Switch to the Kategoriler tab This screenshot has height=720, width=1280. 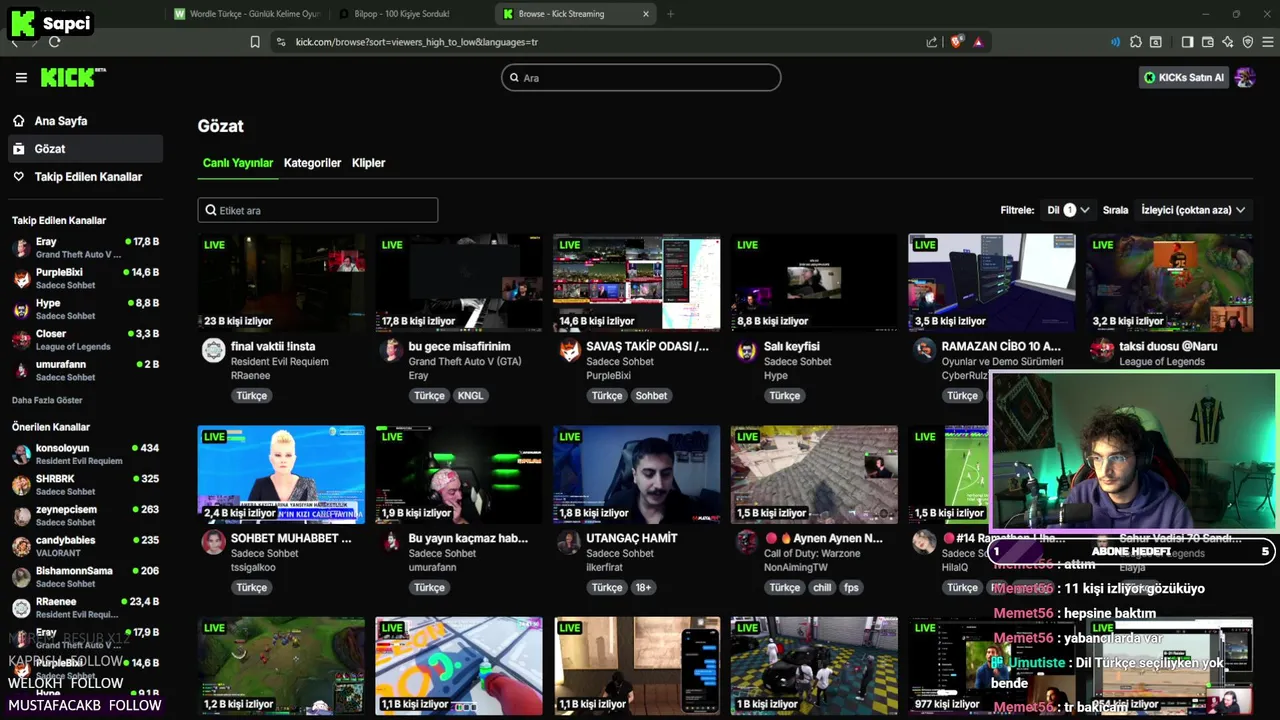click(x=312, y=163)
